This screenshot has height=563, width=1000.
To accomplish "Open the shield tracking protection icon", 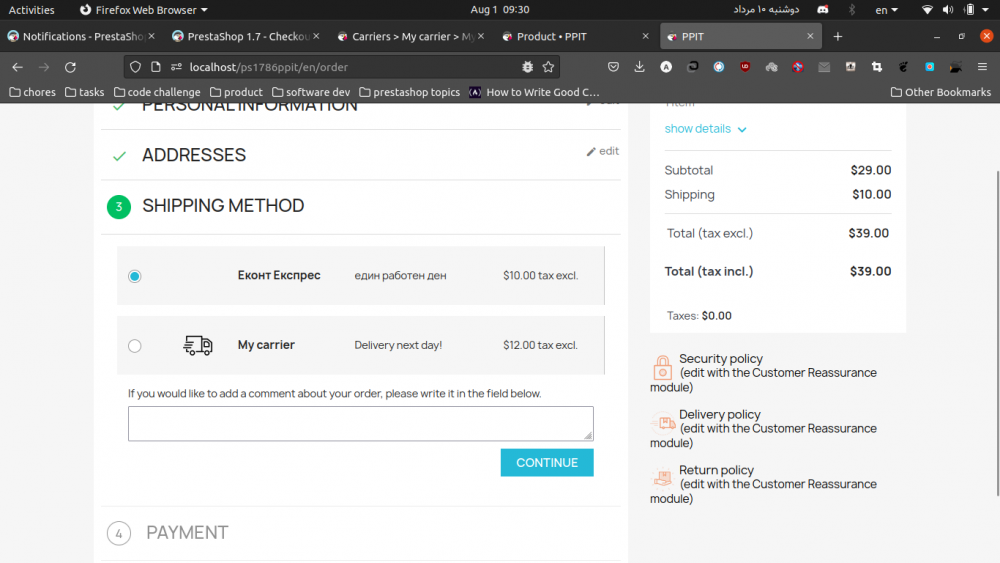I will point(135,67).
